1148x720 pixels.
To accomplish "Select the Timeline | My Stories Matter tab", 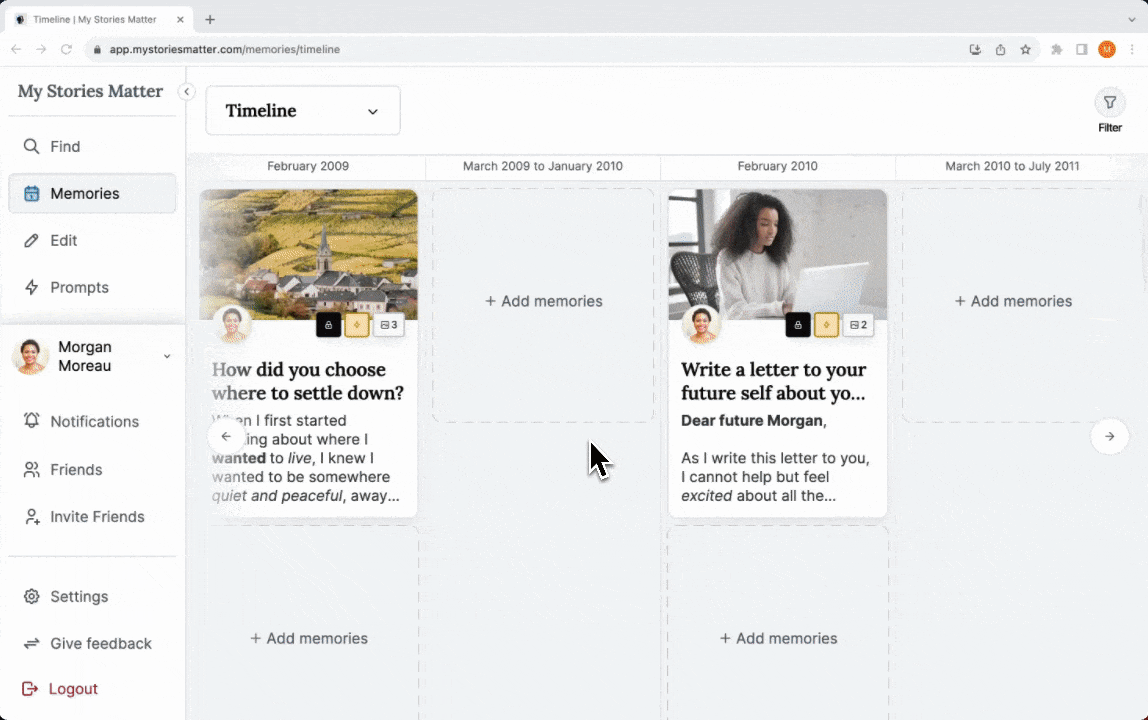I will (99, 20).
